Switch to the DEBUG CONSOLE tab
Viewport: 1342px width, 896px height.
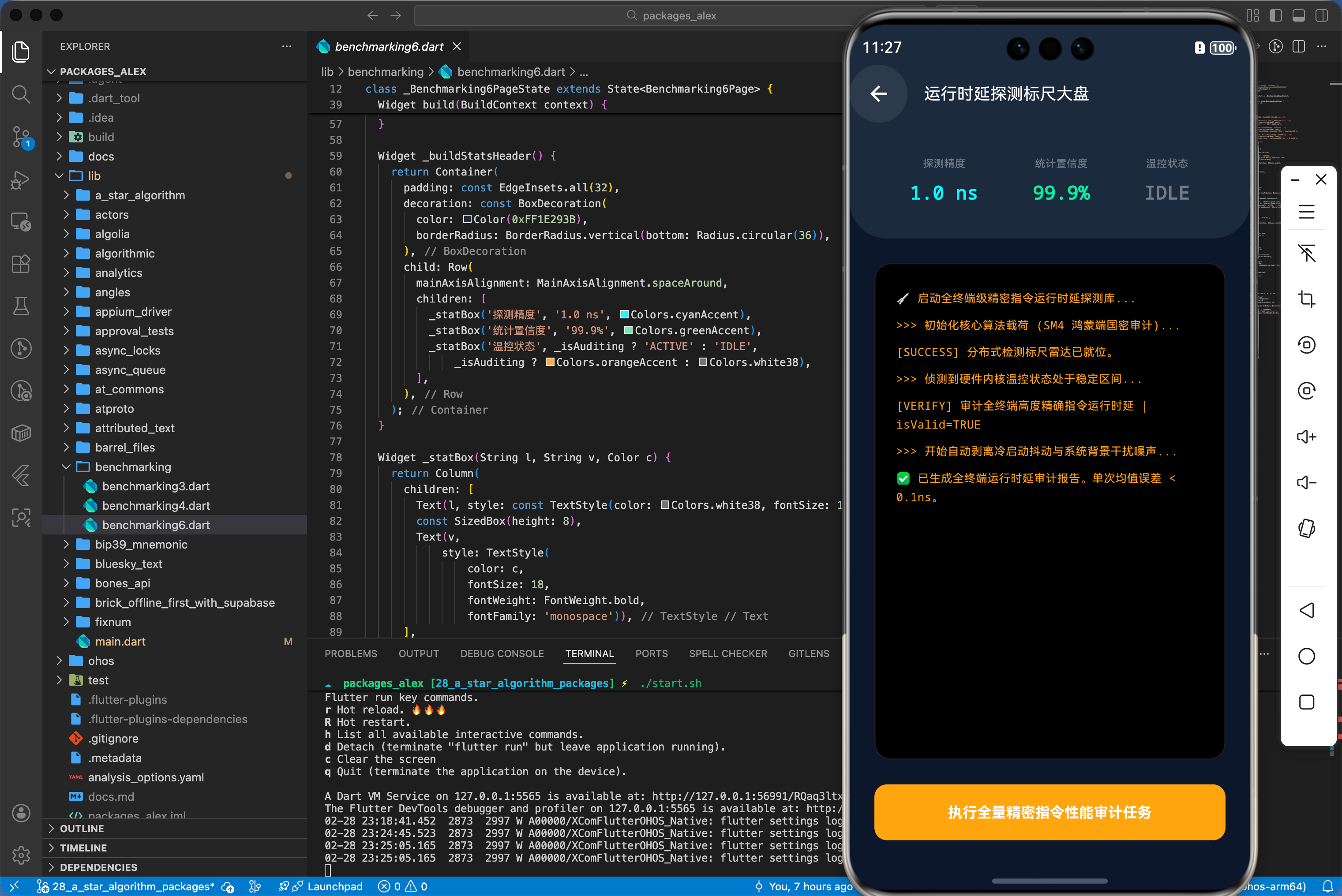(x=502, y=653)
